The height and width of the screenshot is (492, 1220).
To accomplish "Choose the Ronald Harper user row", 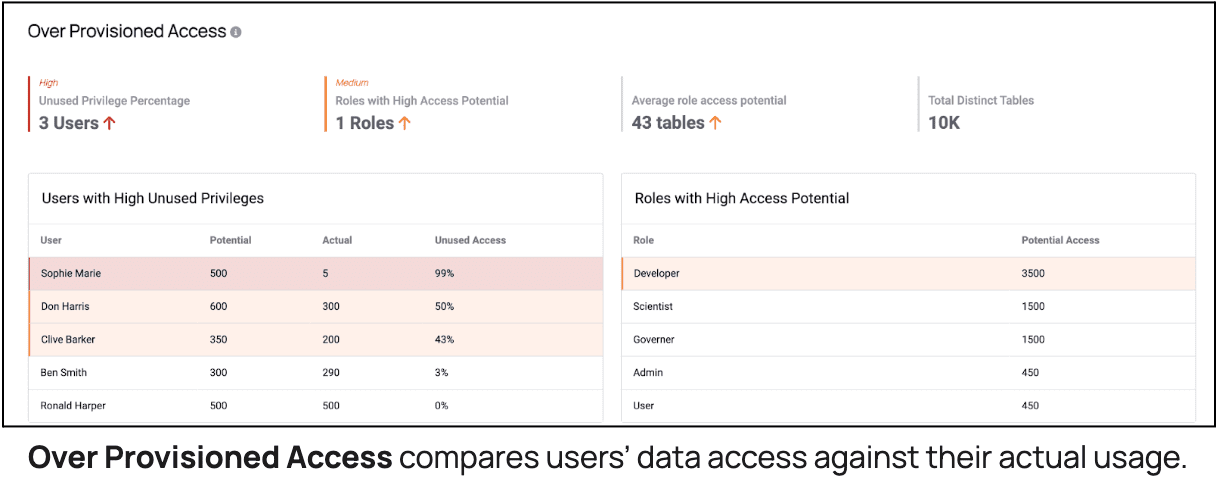I will (316, 405).
